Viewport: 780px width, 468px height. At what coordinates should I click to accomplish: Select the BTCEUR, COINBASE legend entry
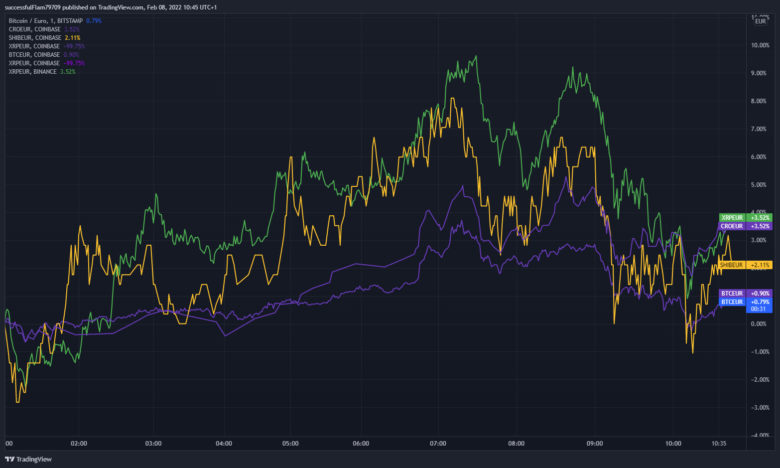tap(33, 54)
